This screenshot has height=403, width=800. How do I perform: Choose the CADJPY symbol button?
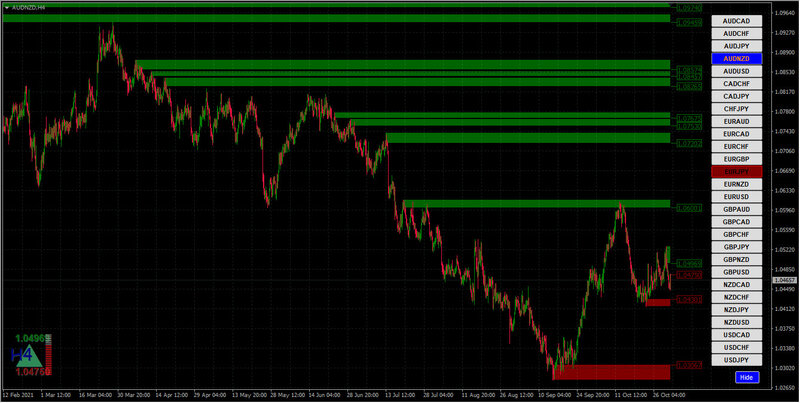[x=736, y=96]
